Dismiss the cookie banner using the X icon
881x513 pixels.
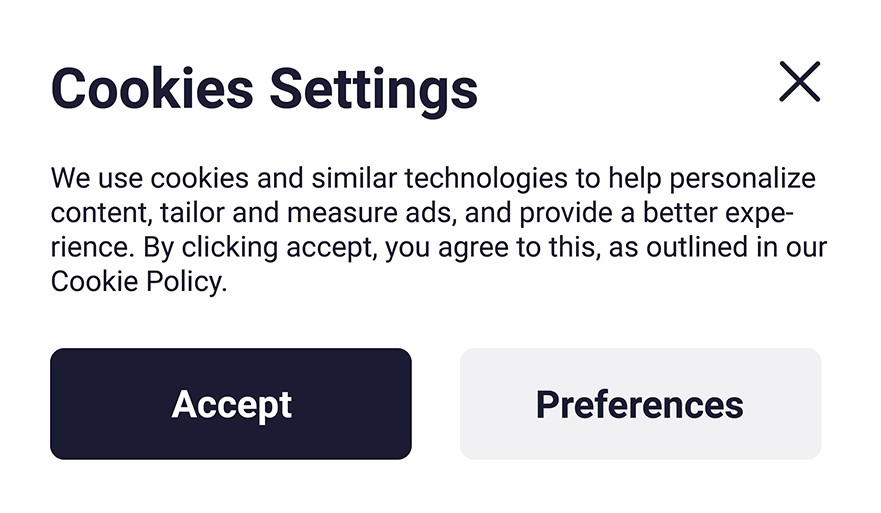tap(799, 82)
